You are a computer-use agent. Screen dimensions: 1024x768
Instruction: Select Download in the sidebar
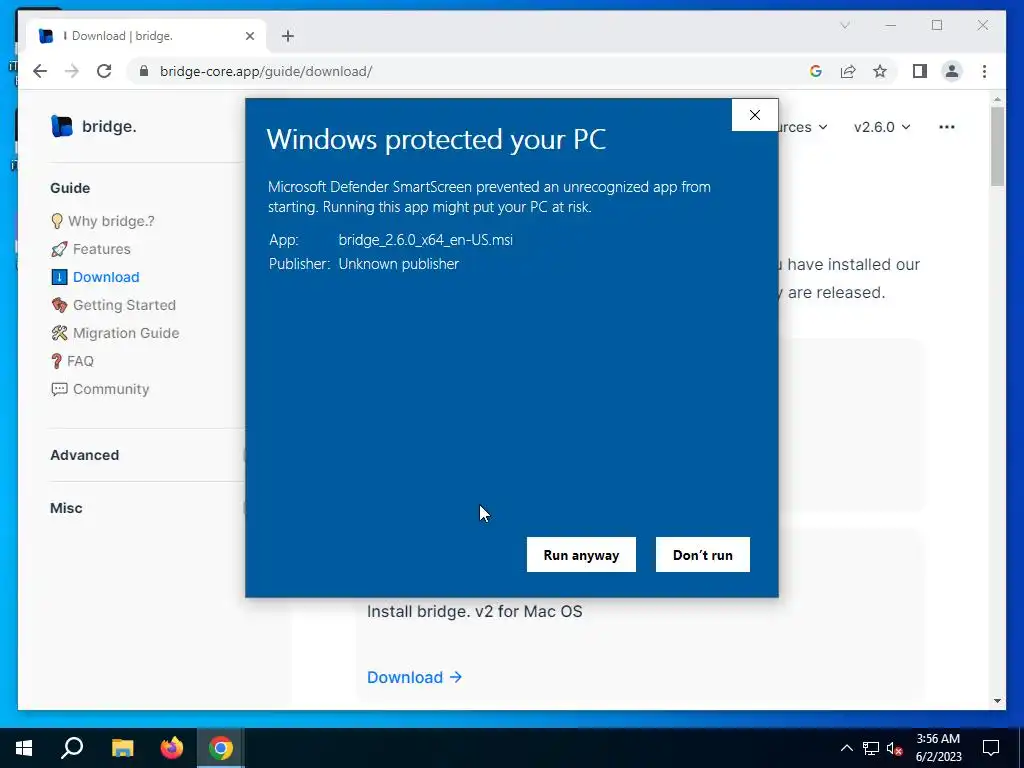95,277
